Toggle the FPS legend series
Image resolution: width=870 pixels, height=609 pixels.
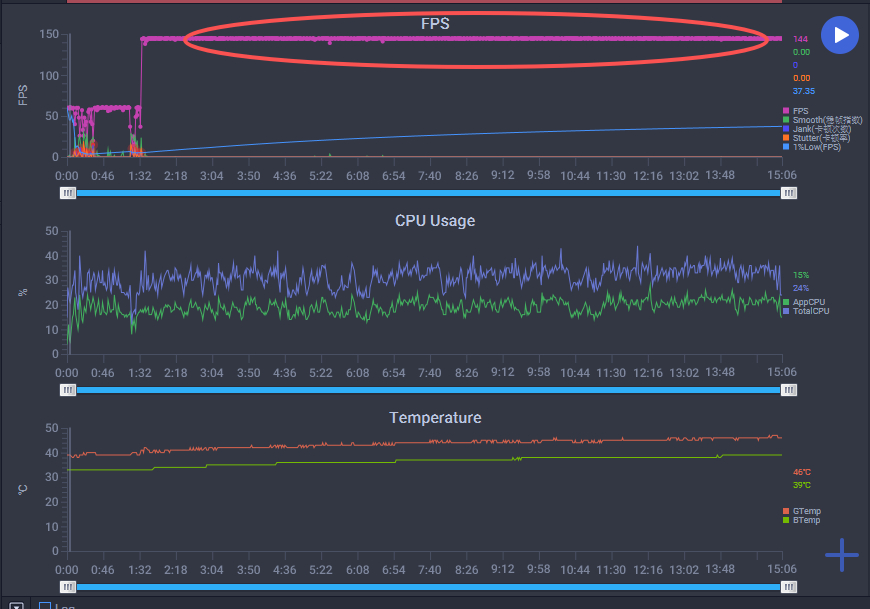pos(796,111)
